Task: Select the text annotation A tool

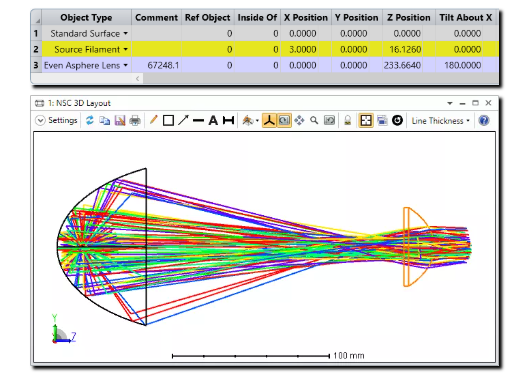Action: [x=213, y=120]
